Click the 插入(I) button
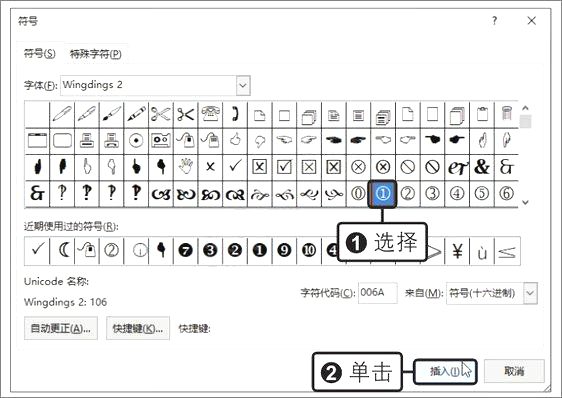 tap(445, 371)
